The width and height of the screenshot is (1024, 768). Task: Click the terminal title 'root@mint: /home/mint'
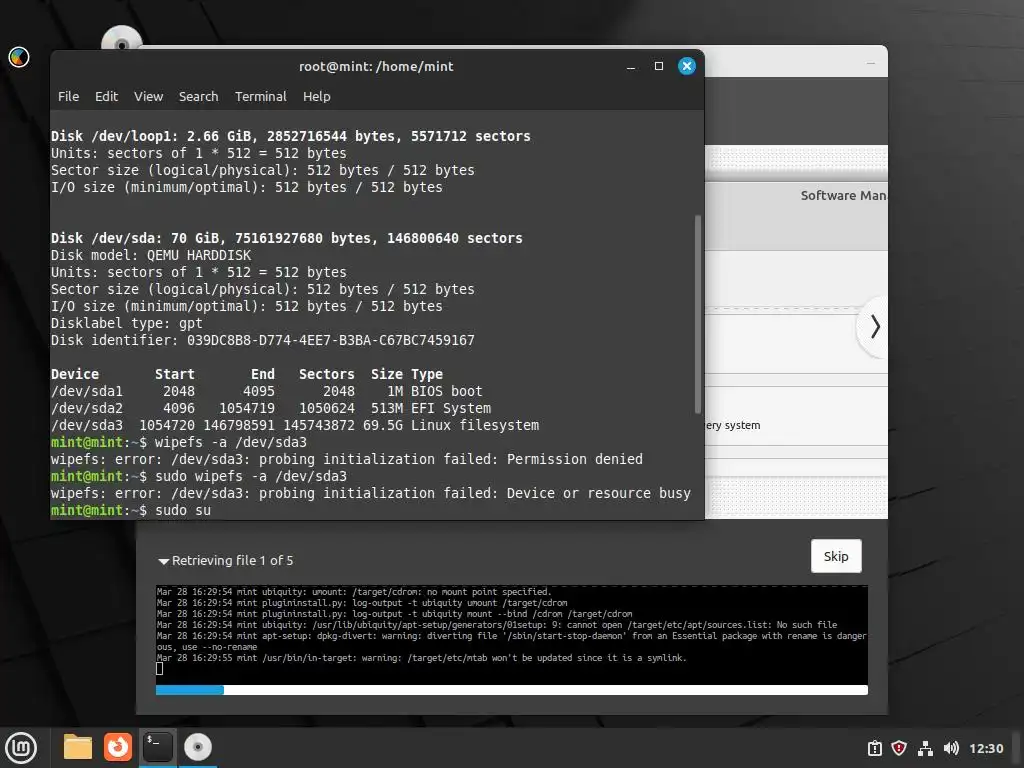pyautogui.click(x=376, y=66)
